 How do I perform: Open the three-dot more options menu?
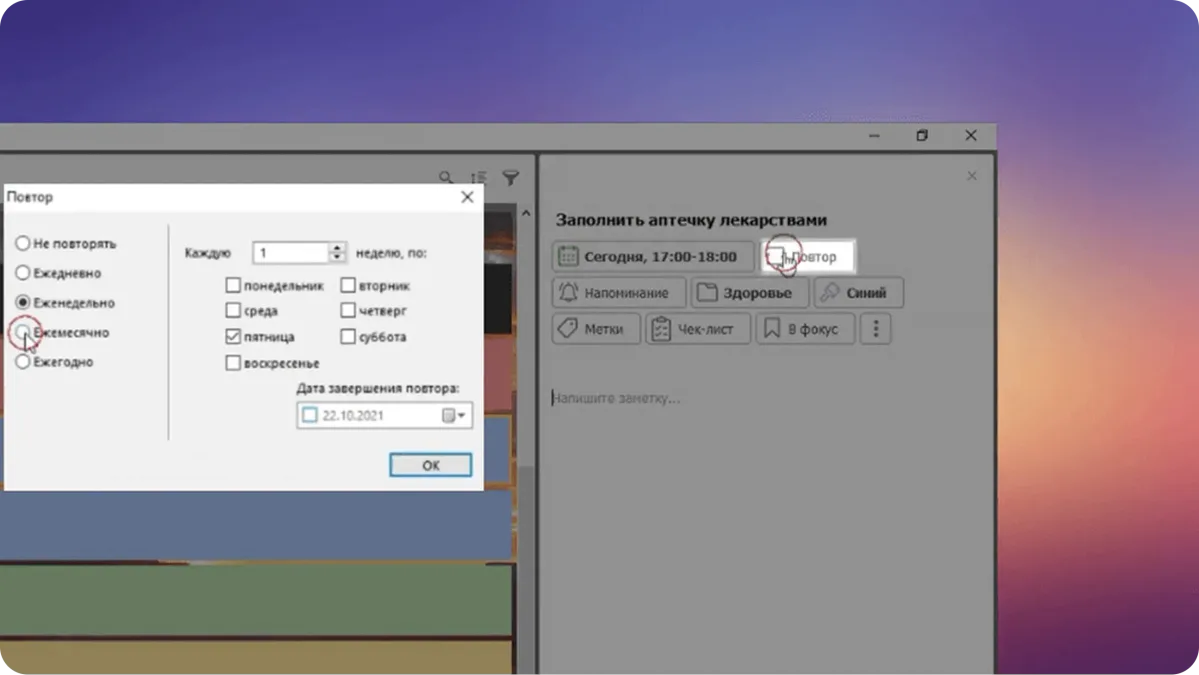876,329
